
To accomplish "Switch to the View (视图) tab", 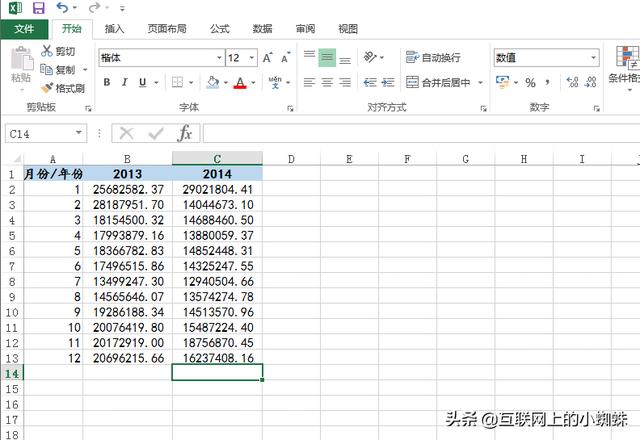I will pos(348,29).
